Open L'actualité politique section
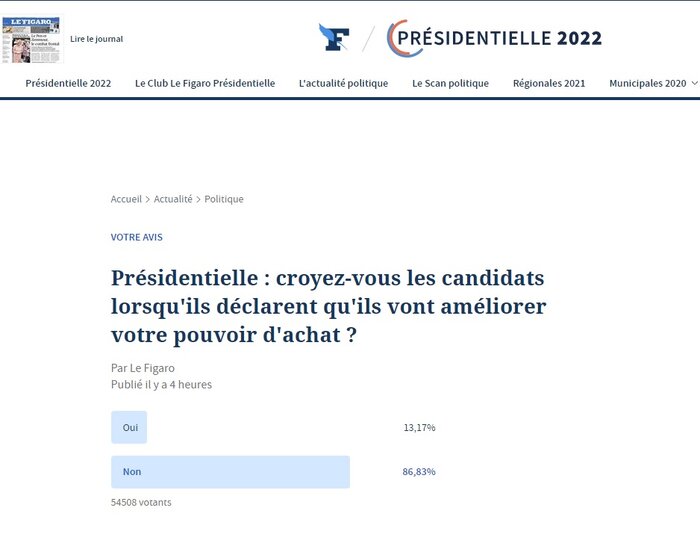Image resolution: width=700 pixels, height=549 pixels. [343, 83]
